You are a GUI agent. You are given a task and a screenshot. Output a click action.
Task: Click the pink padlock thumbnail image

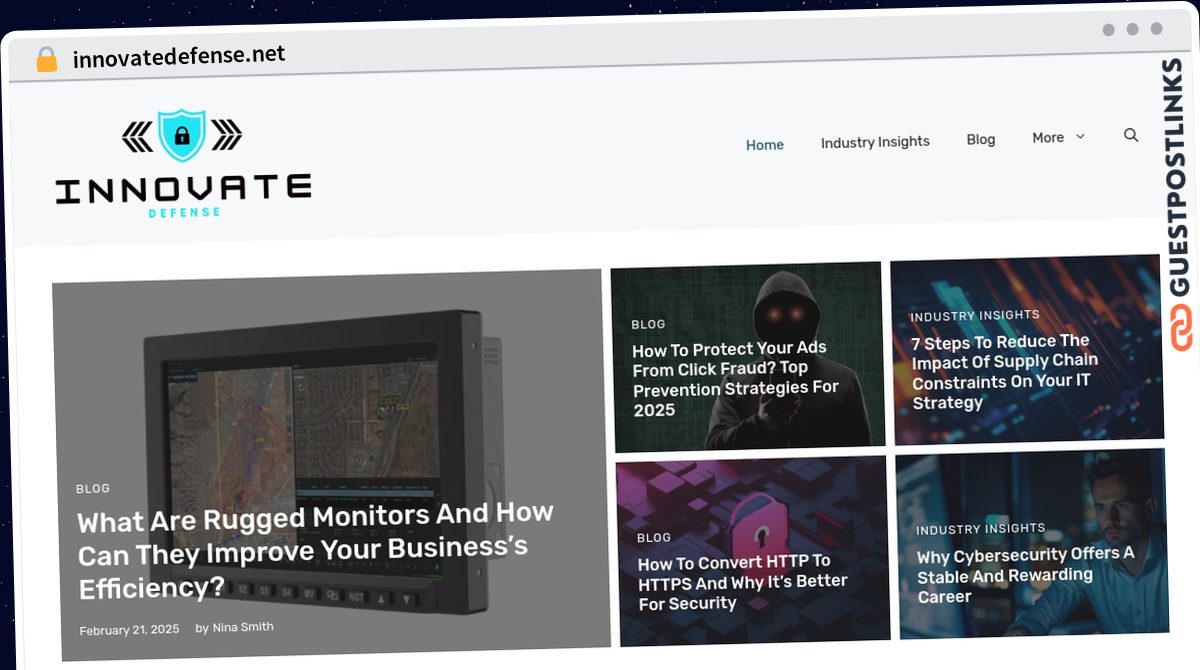coord(752,551)
